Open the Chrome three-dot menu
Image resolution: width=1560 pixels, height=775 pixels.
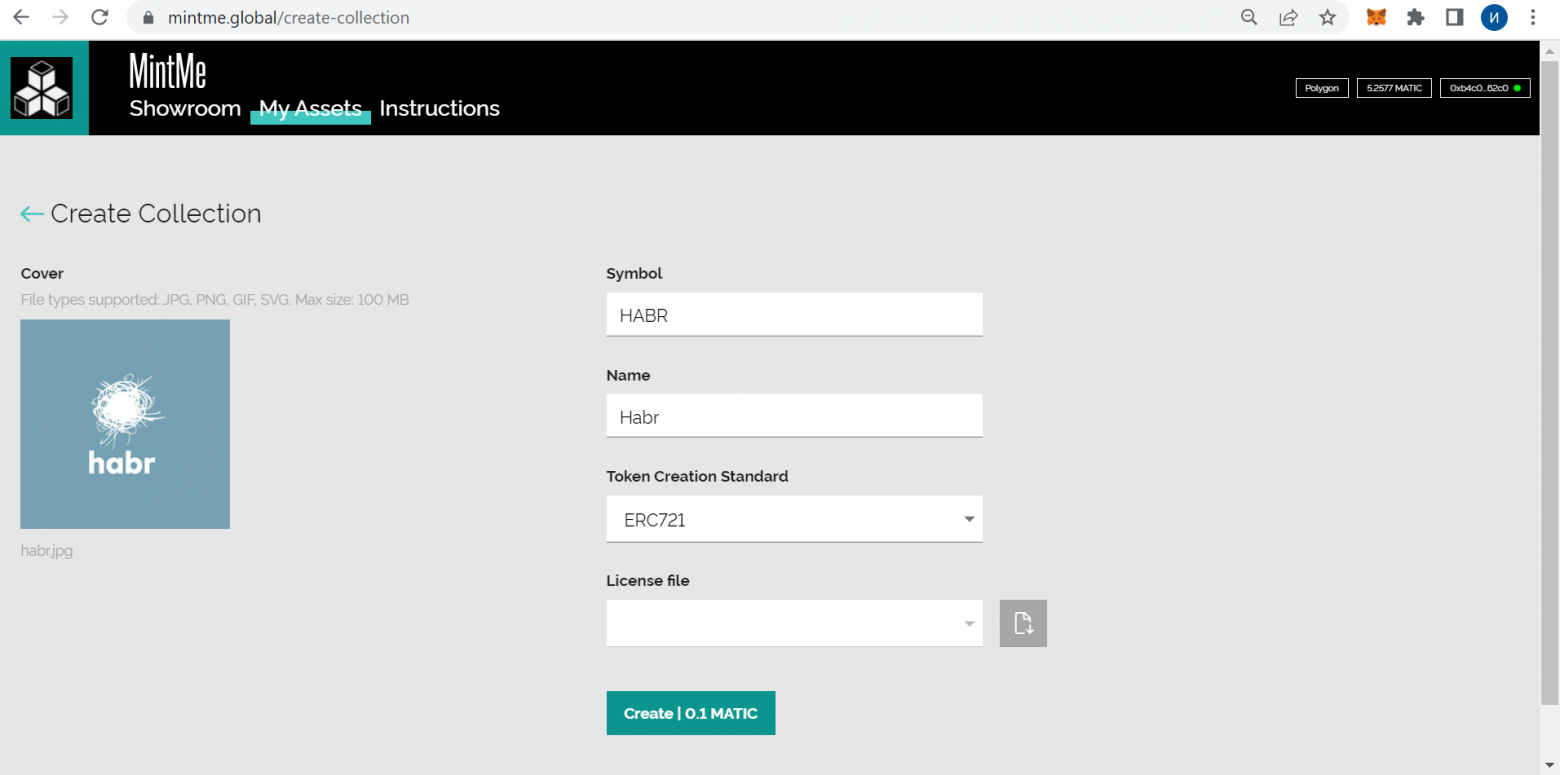click(1533, 17)
